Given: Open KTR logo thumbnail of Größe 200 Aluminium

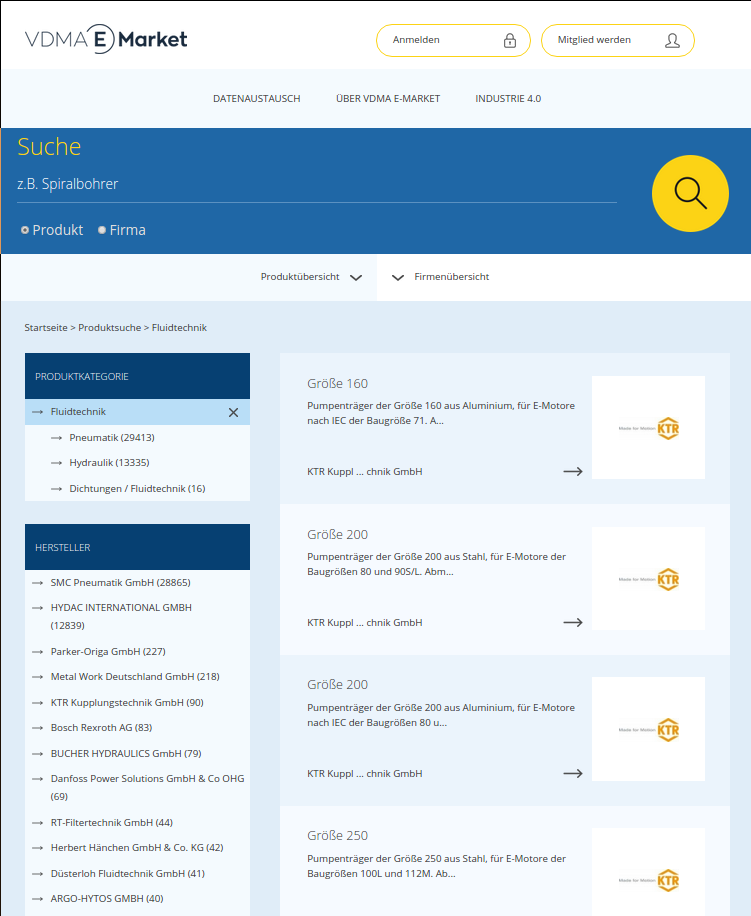Looking at the screenshot, I should click(x=648, y=729).
